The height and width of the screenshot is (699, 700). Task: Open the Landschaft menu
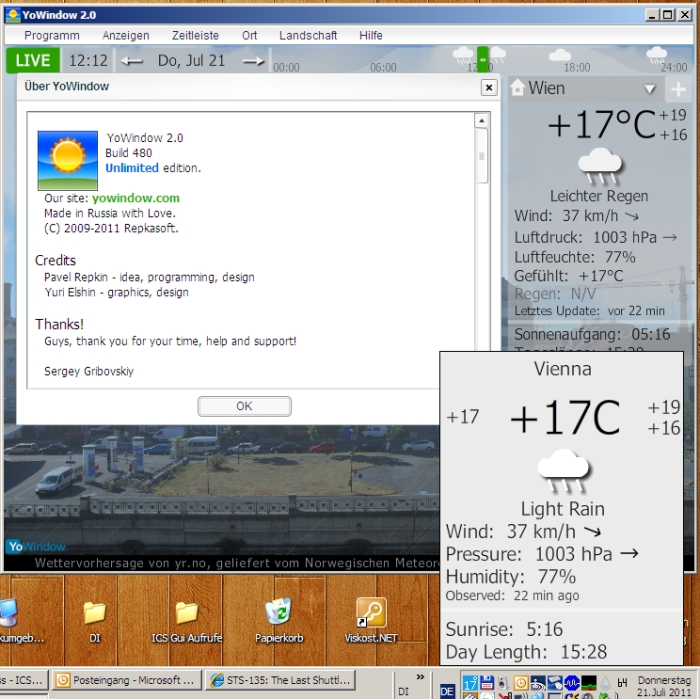tap(308, 35)
